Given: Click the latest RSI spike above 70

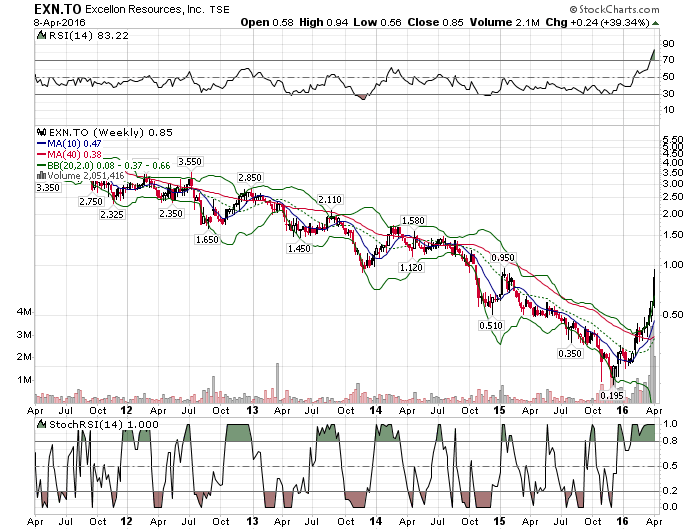Looking at the screenshot, I should (x=653, y=55).
